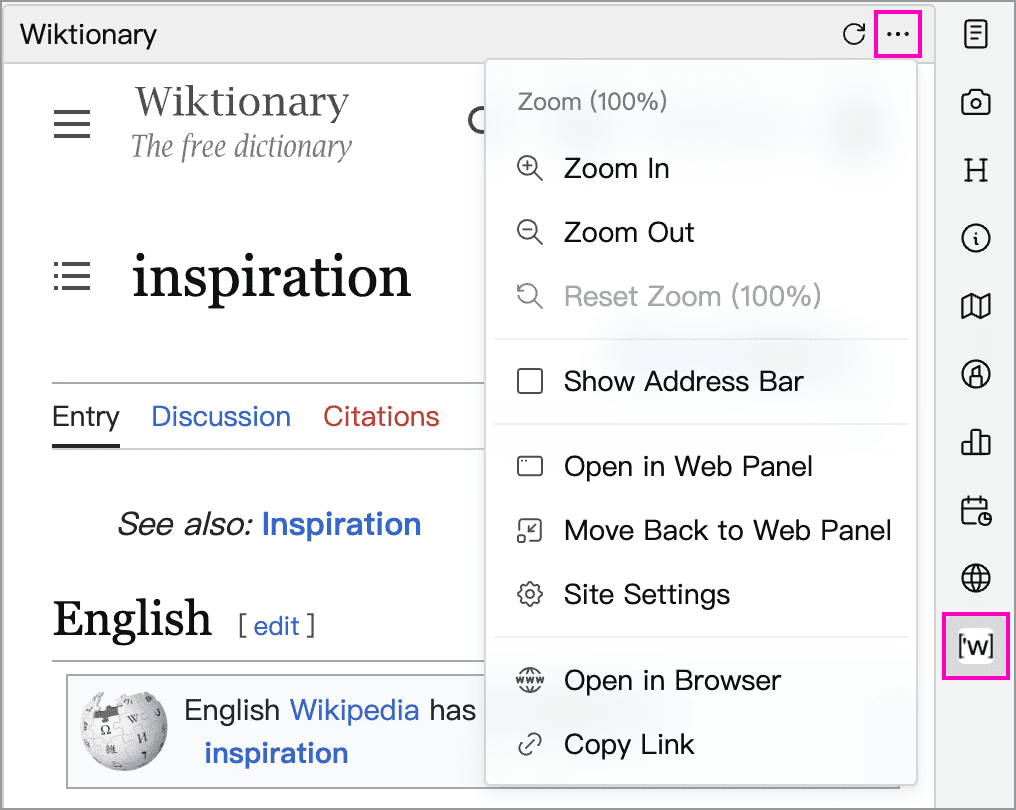
Task: Click the edit link beside English
Action: tap(276, 626)
